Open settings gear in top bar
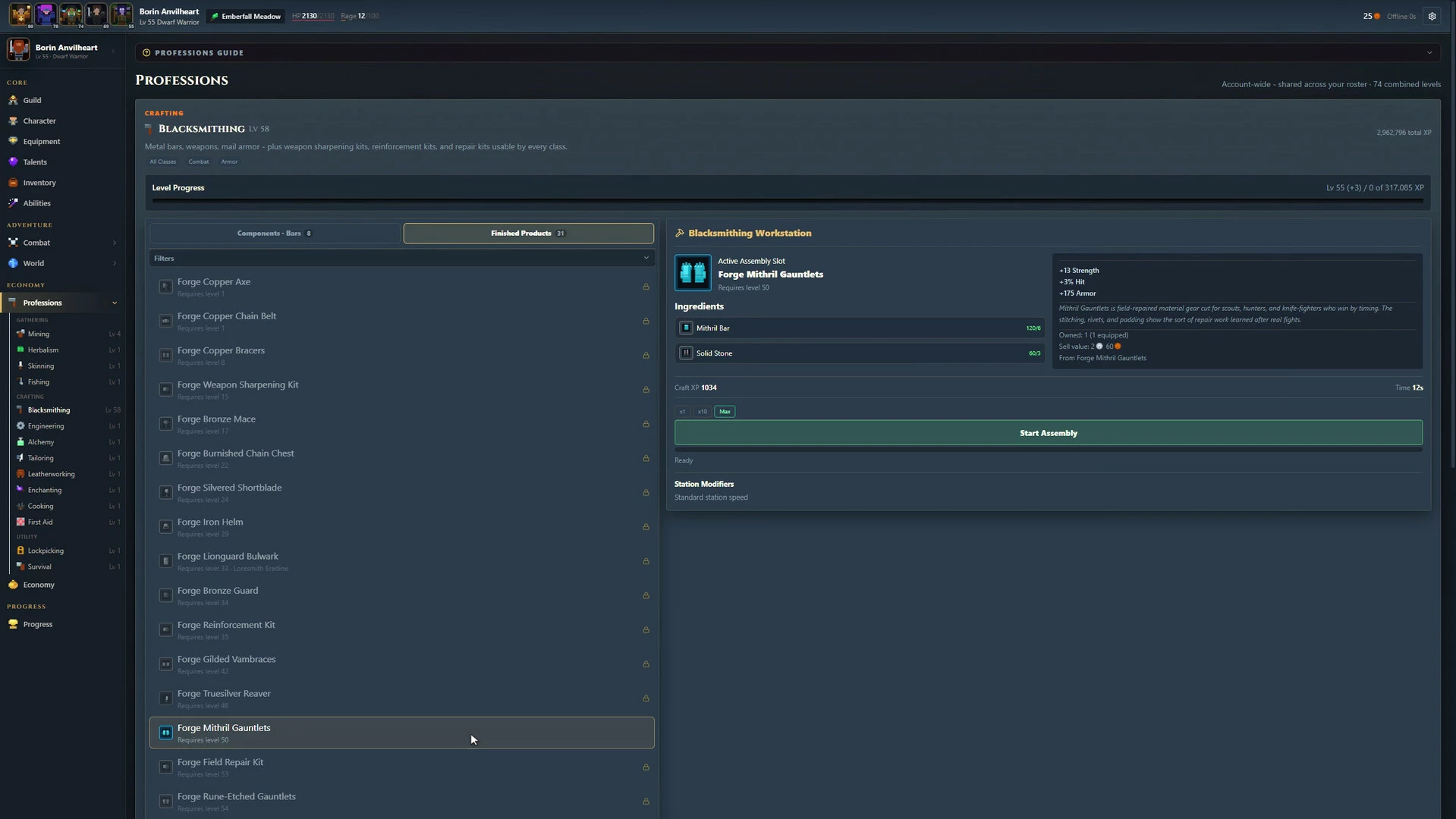 tap(1432, 16)
